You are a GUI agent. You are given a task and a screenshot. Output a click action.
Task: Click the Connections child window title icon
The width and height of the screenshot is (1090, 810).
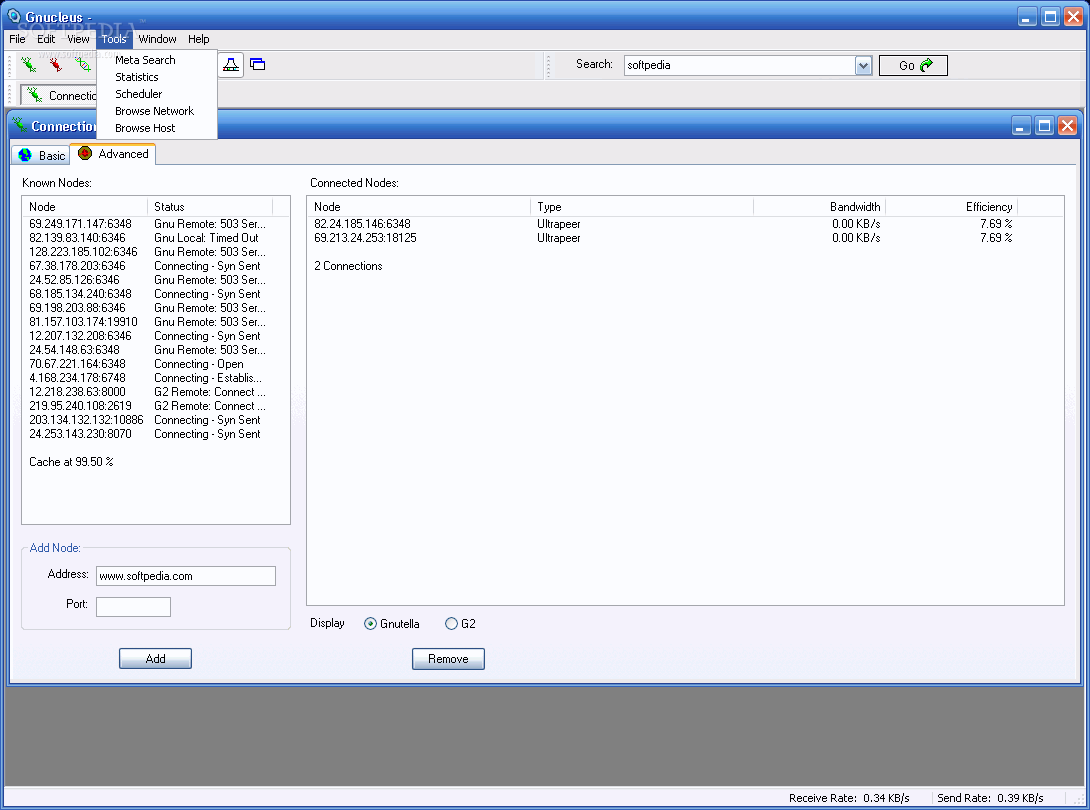click(x=19, y=125)
